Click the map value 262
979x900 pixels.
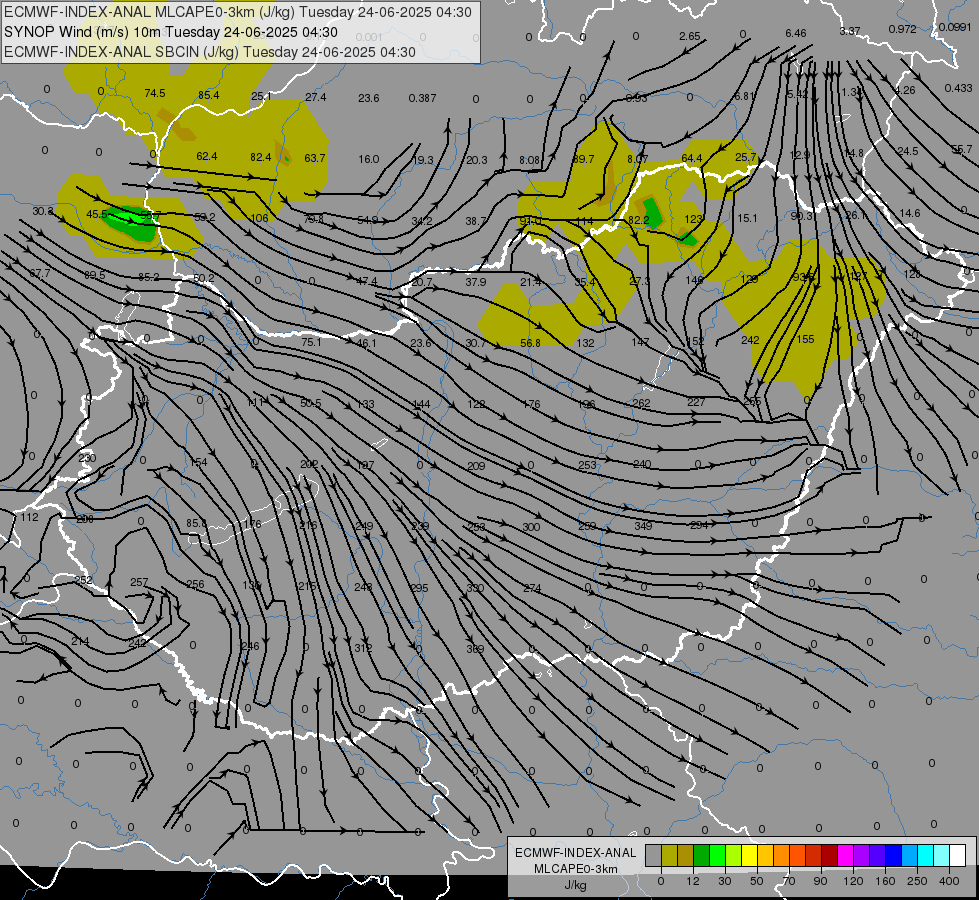click(641, 403)
